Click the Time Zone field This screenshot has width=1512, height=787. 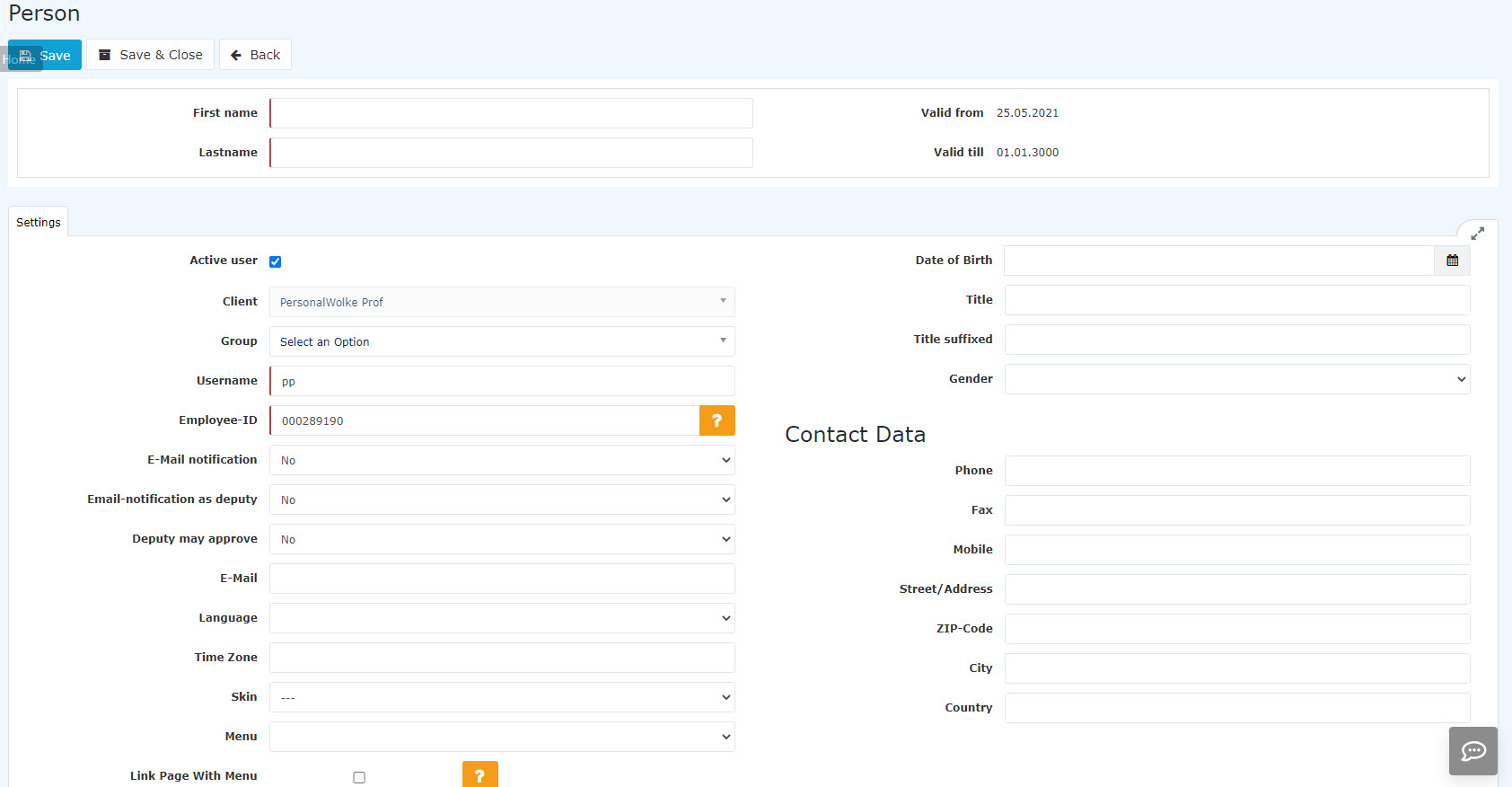[x=502, y=658]
